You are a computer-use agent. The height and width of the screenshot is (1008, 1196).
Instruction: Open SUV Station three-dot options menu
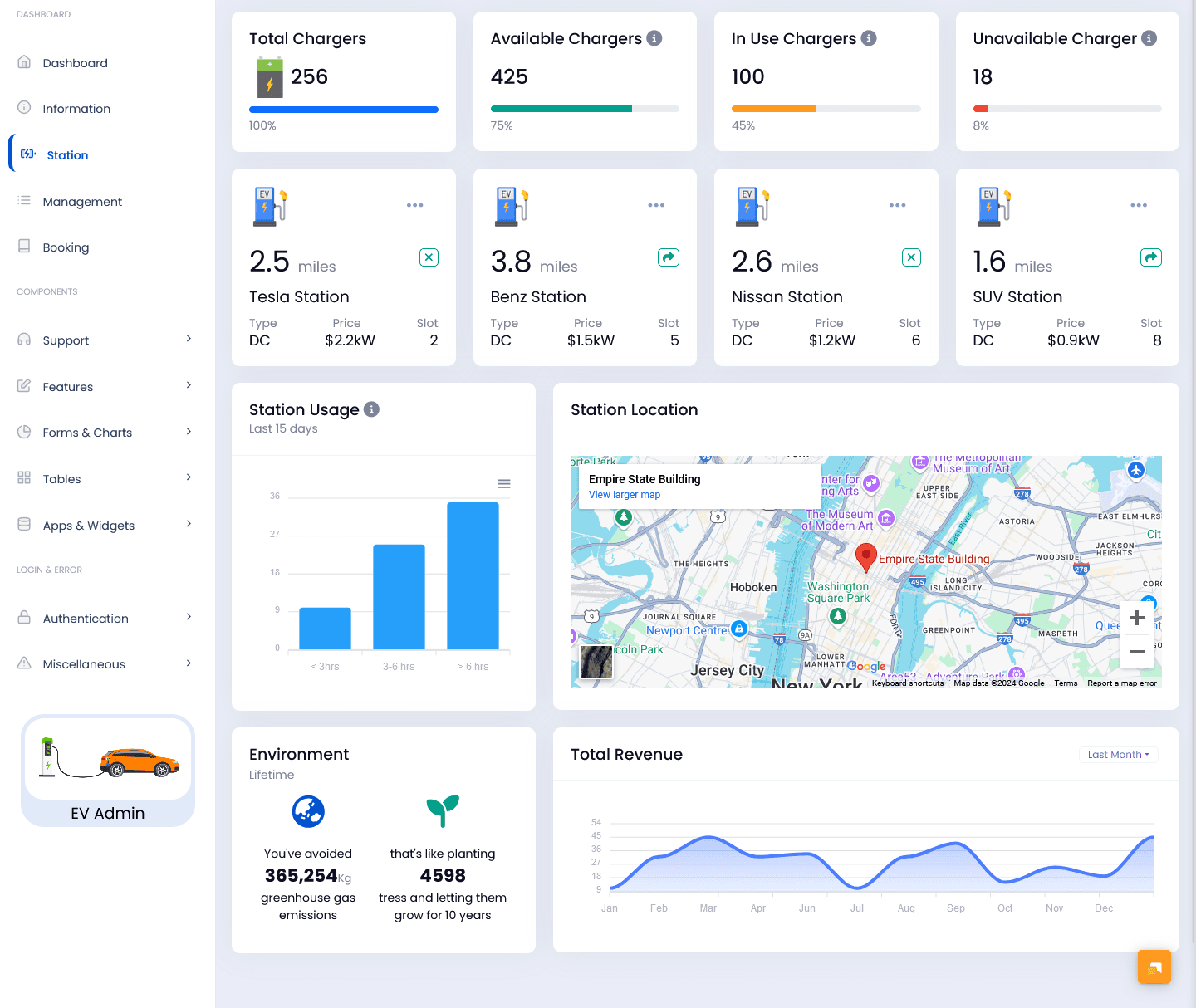pos(1139,205)
